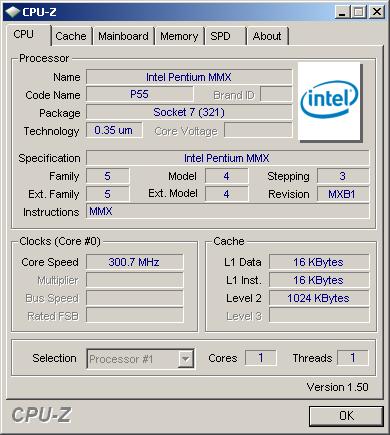Viewport: 390px width, 435px height.
Task: Click the Revision field showing MXB1
Action: coord(343,194)
